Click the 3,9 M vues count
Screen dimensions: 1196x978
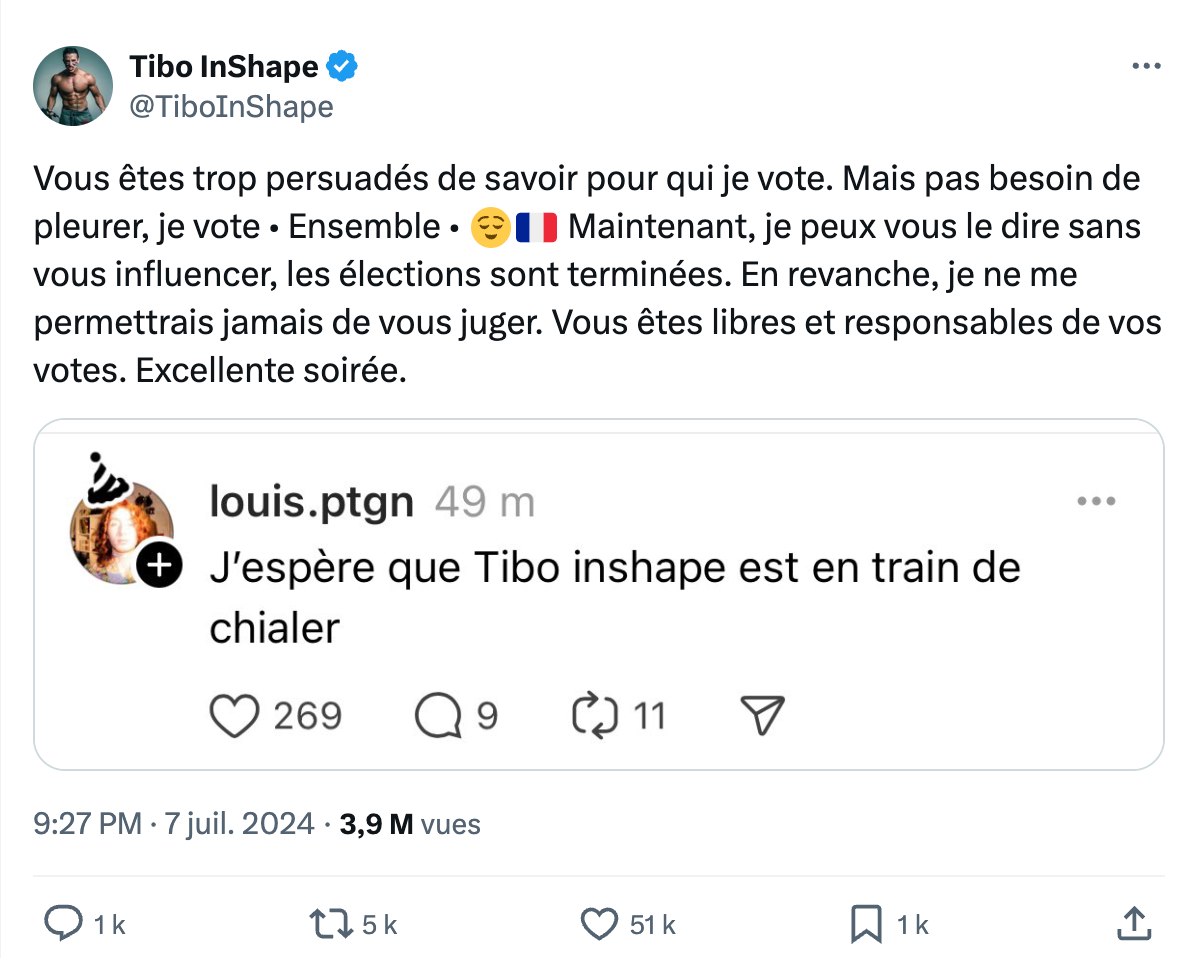[x=410, y=824]
